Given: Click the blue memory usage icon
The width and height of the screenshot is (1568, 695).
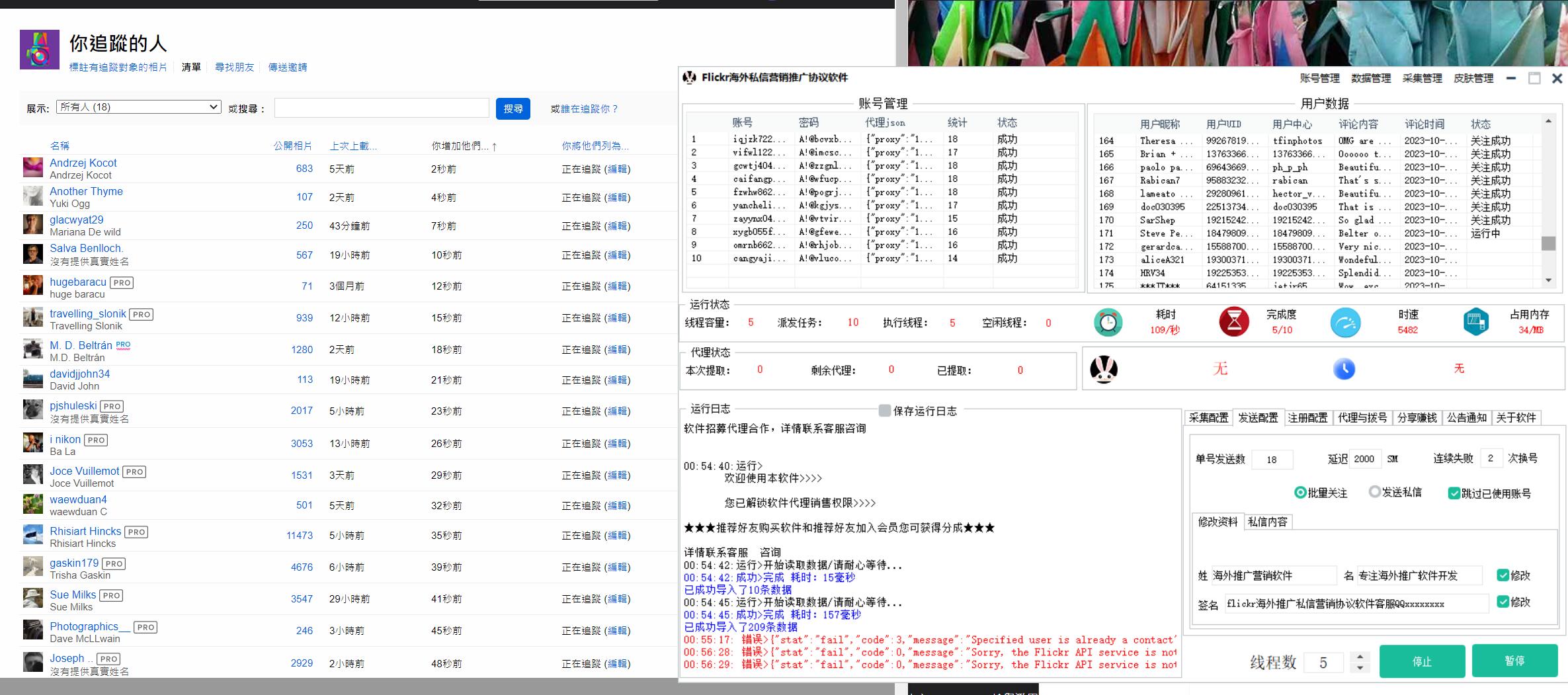Looking at the screenshot, I should coord(1476,323).
